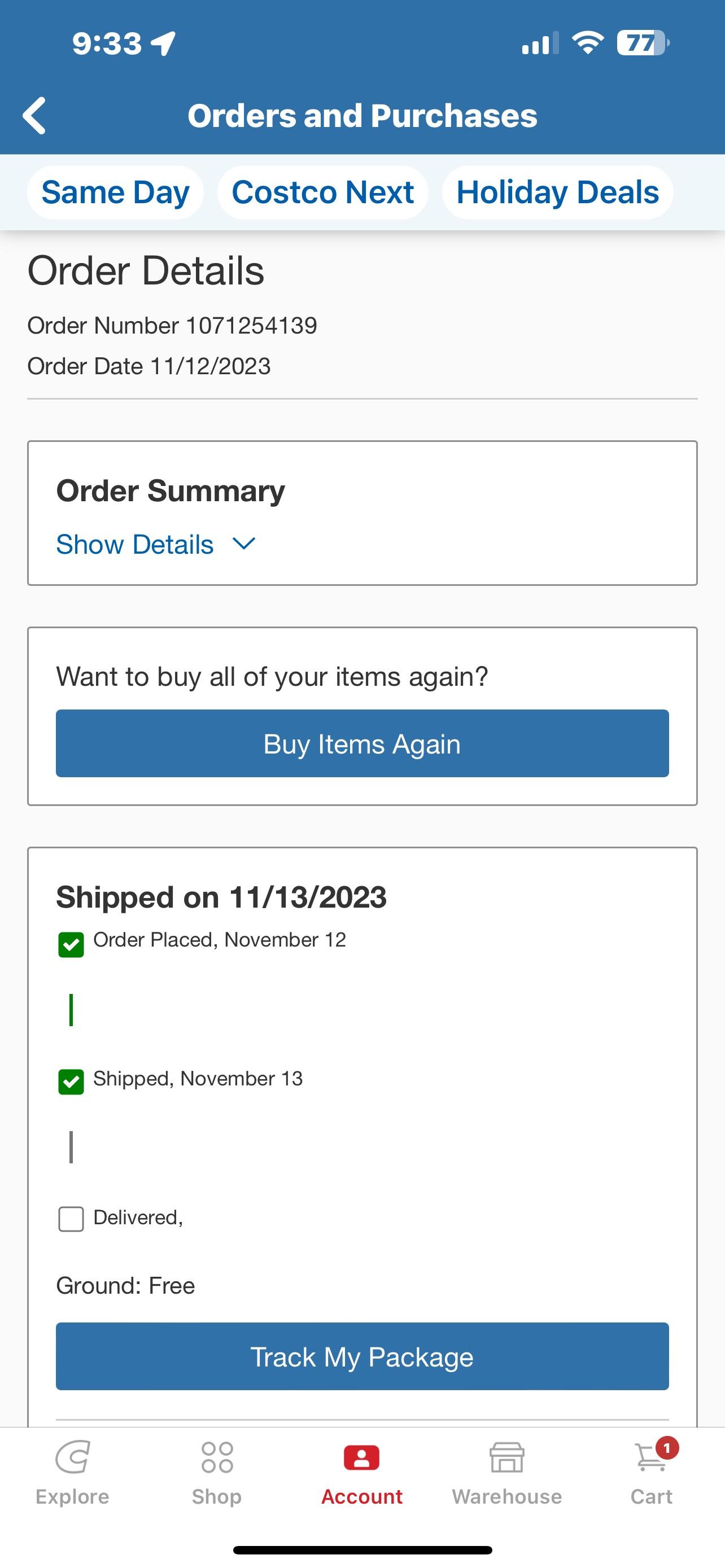Tap the battery indicator icon
The width and height of the screenshot is (725, 1568).
(x=642, y=43)
